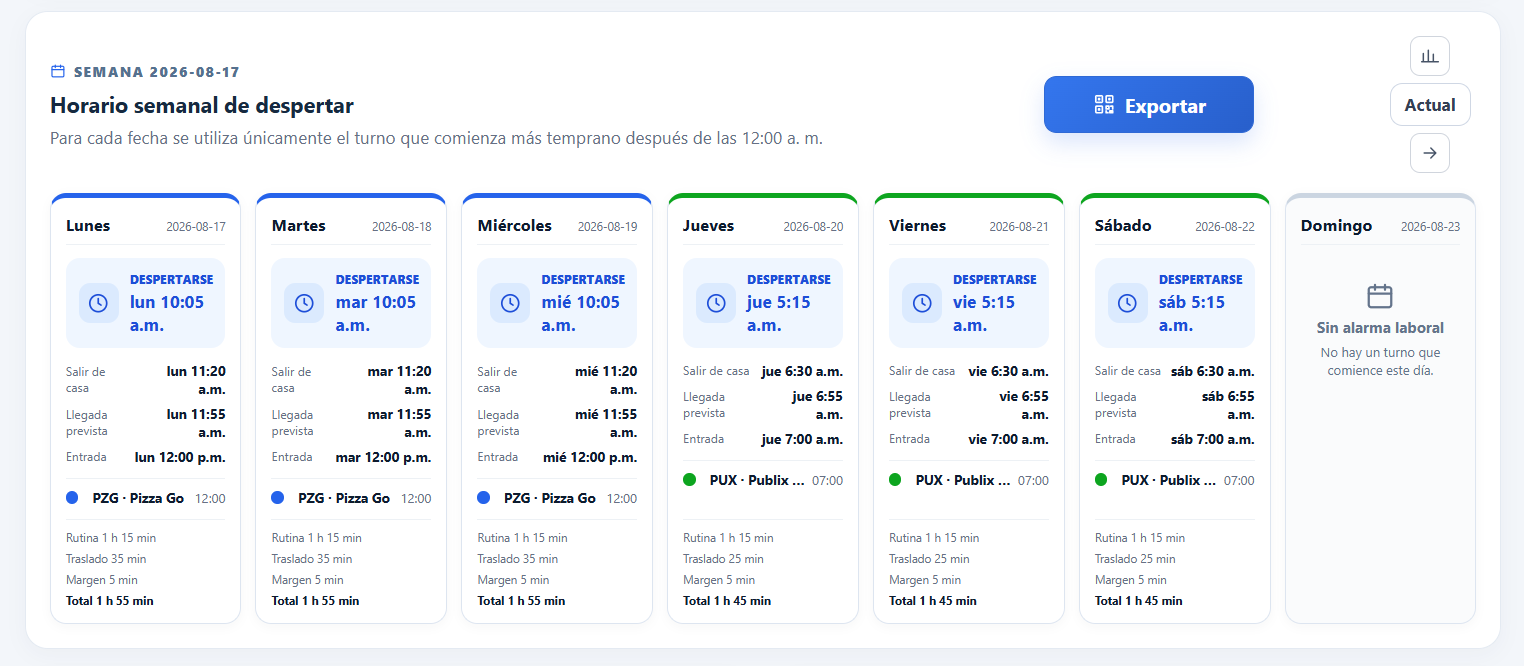Click the clock icon in Lunes card
This screenshot has width=1524, height=666.
click(x=98, y=303)
